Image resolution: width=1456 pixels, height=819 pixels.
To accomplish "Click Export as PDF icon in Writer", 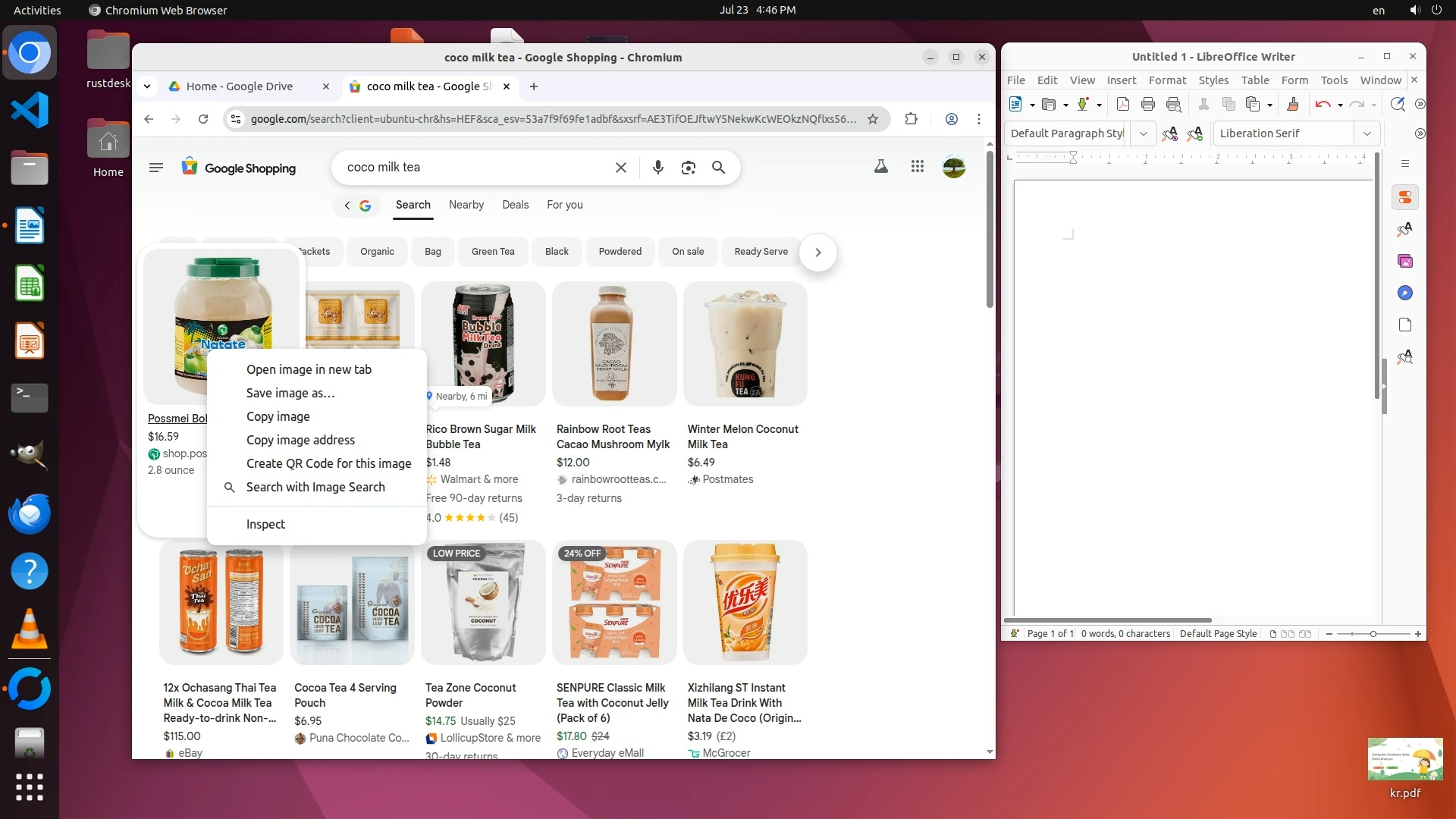I will coord(1123,105).
